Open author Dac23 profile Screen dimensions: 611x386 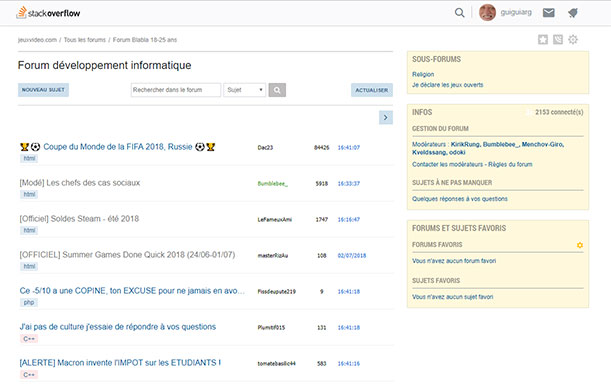pyautogui.click(x=265, y=148)
